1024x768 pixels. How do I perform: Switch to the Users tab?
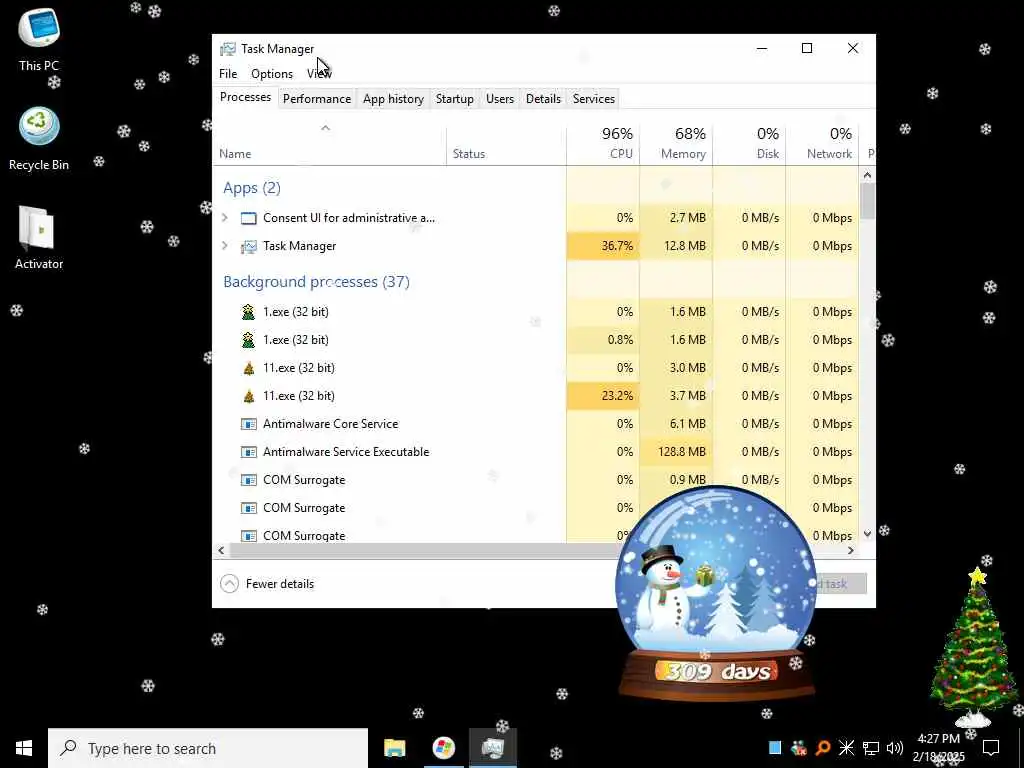click(500, 99)
